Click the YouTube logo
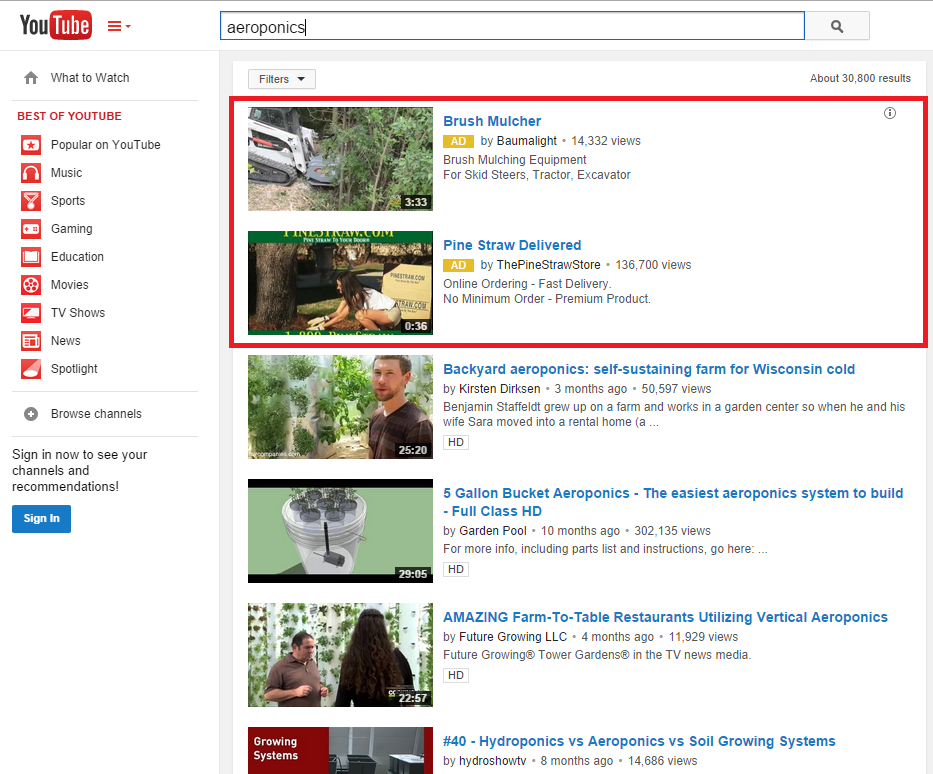The height and width of the screenshot is (774, 933). tap(55, 25)
